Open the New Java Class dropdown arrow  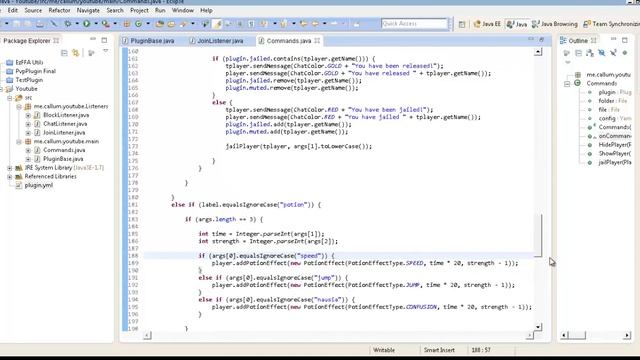pyautogui.click(x=148, y=24)
